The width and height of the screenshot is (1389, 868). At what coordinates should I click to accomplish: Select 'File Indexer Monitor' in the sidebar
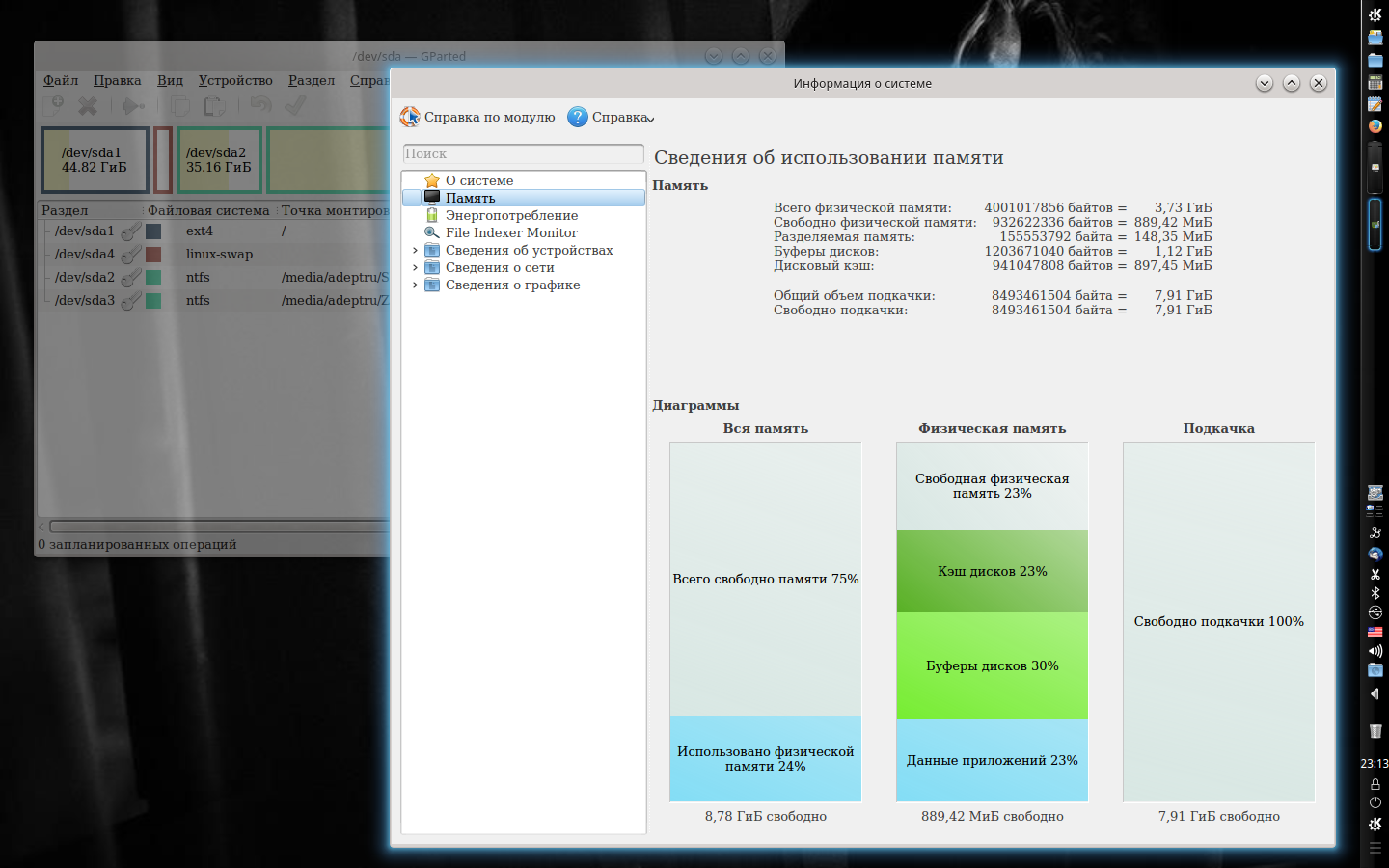[511, 232]
